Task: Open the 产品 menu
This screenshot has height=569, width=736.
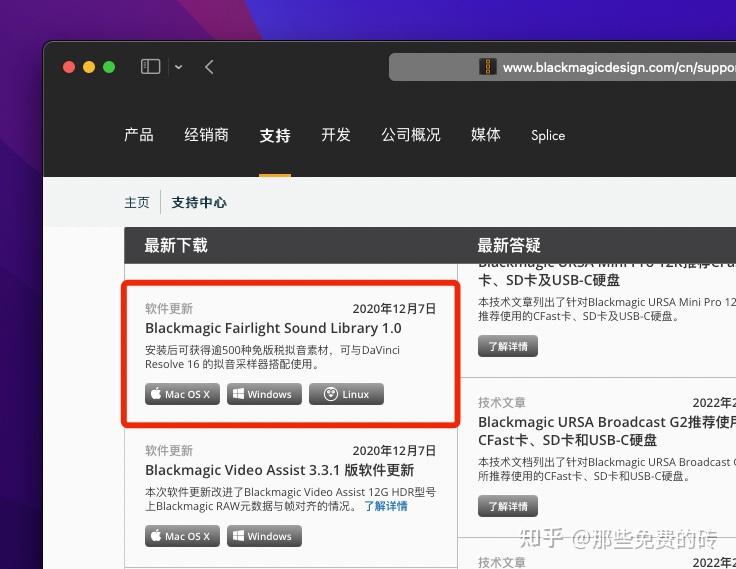Action: [x=138, y=135]
